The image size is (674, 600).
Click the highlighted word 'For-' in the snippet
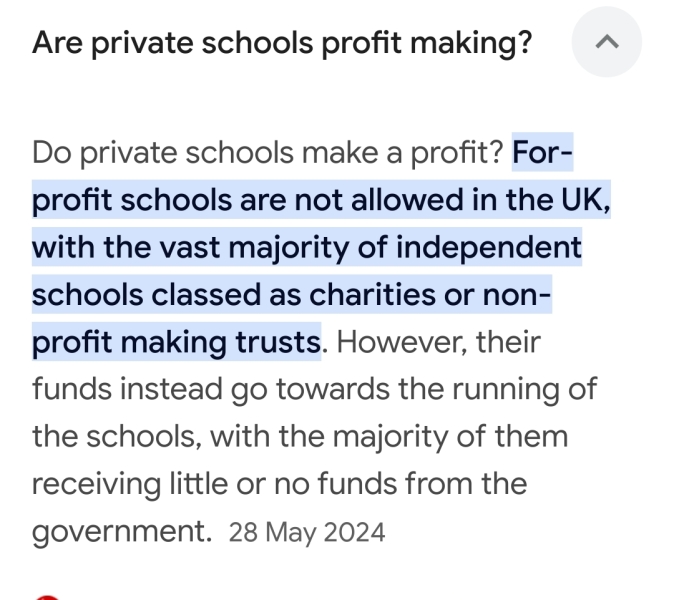tap(543, 153)
